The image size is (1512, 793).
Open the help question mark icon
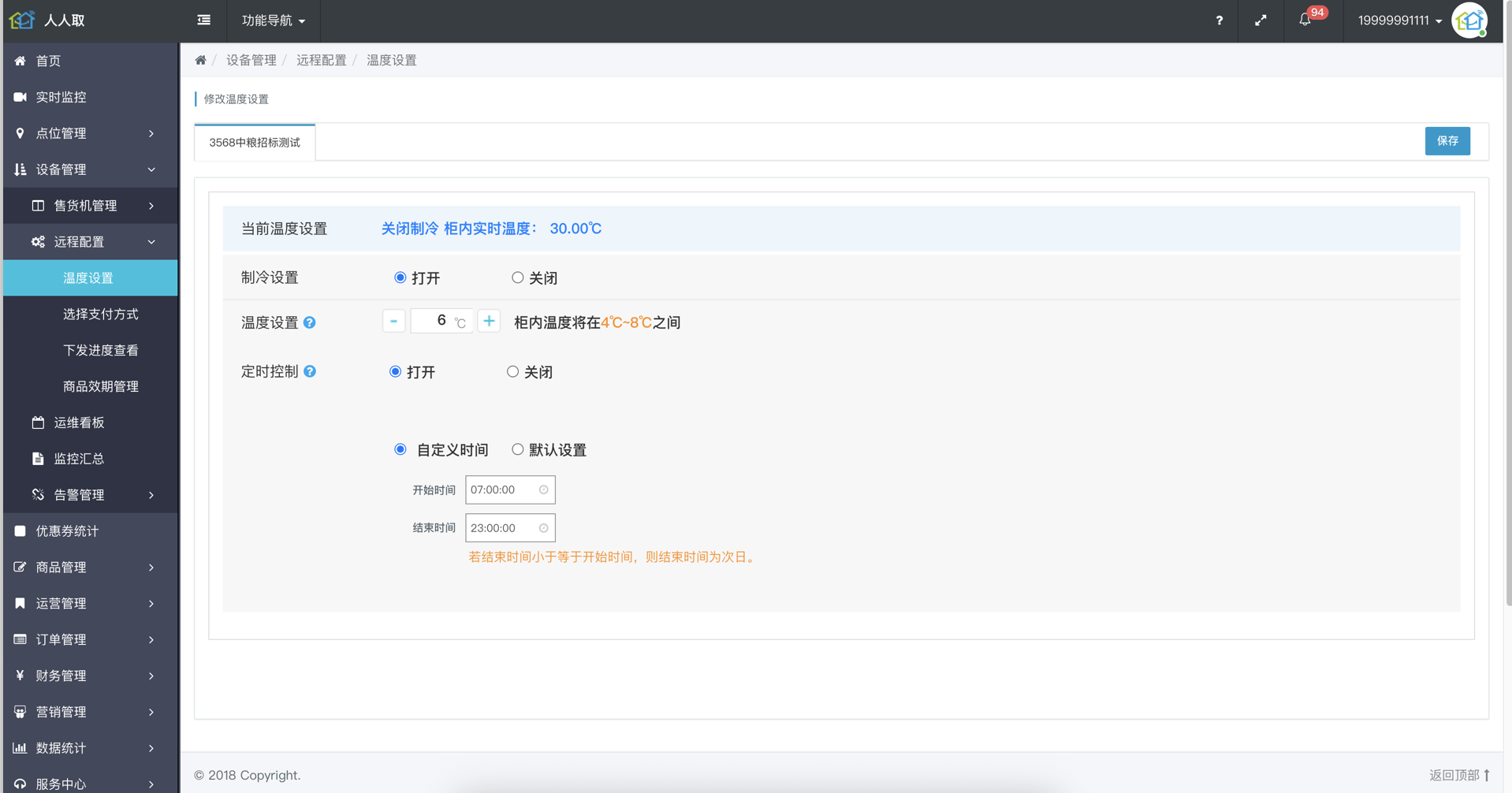1219,20
